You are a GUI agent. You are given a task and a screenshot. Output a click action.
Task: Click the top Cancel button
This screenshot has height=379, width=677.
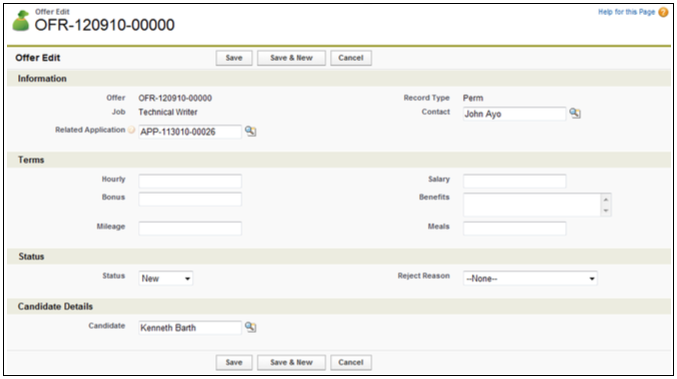351,58
